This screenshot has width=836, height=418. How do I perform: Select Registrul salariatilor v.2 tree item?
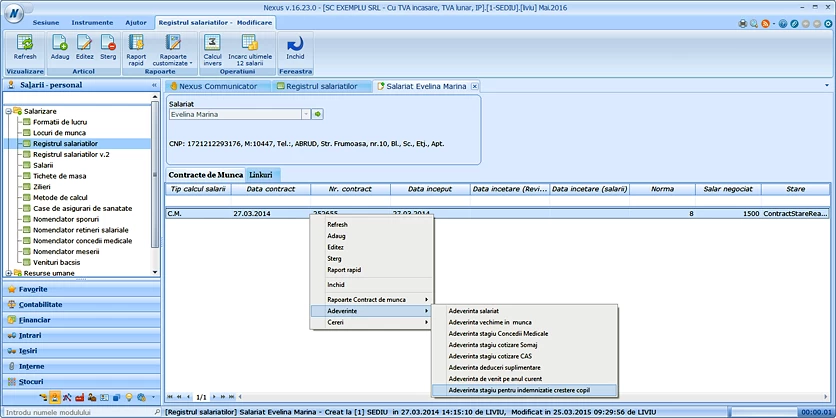[x=71, y=154]
